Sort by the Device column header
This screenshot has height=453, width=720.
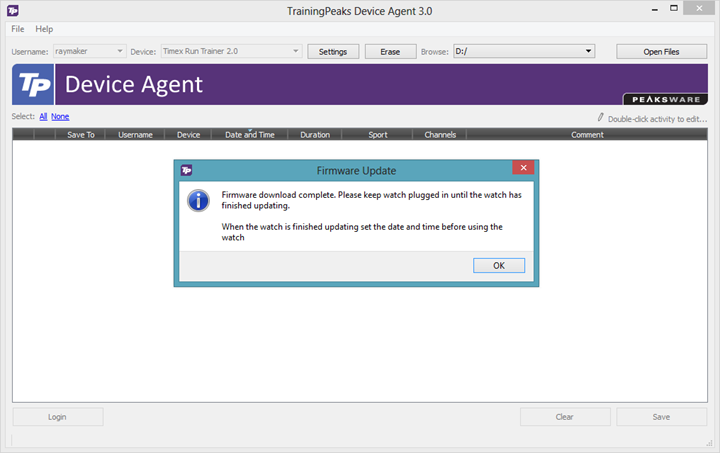pyautogui.click(x=188, y=134)
